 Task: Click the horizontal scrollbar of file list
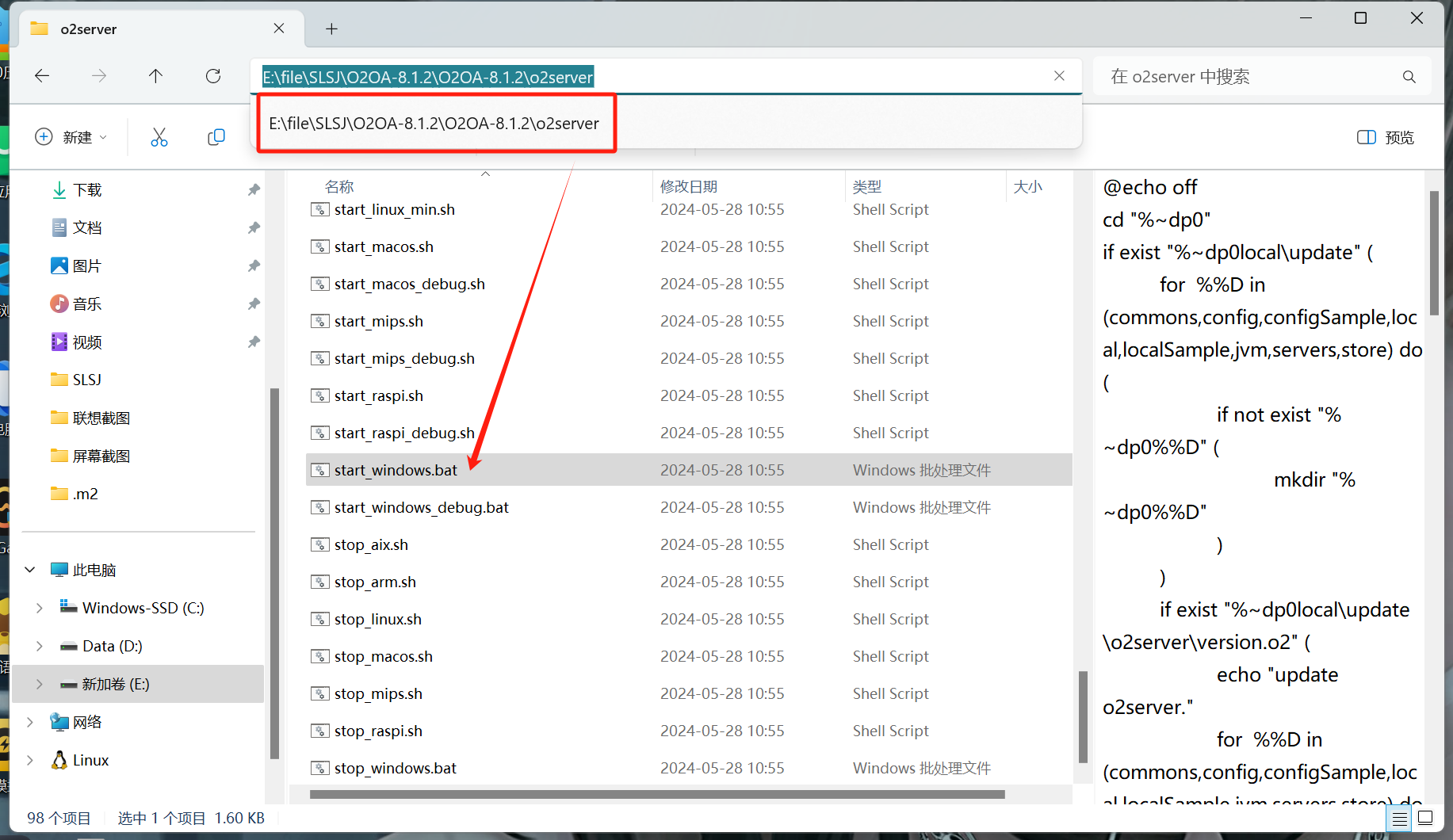(x=656, y=794)
